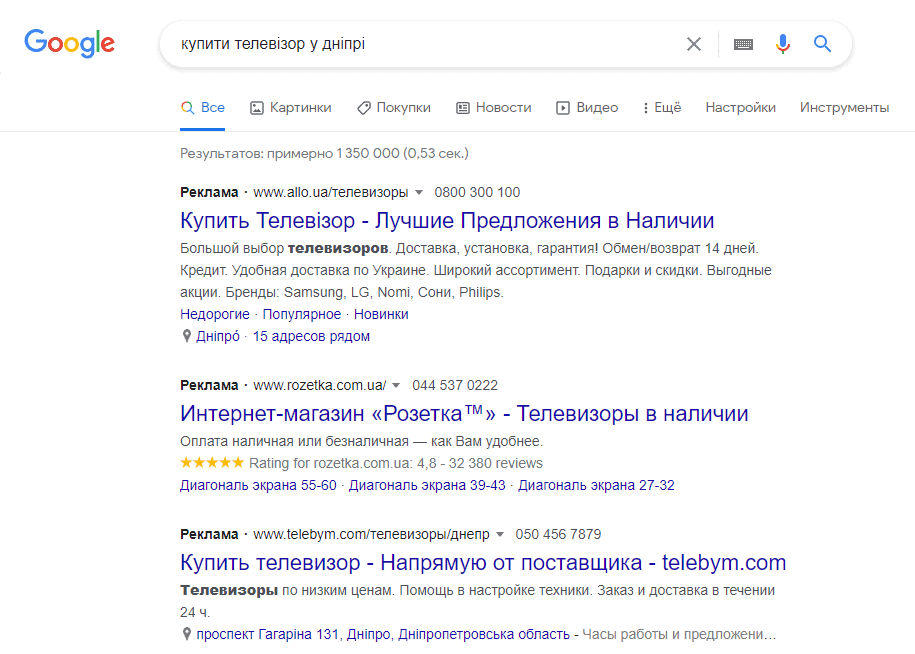This screenshot has width=915, height=654.
Task: Open 'Купить телевизор - Напрямую от поставщика' ad
Action: [483, 563]
